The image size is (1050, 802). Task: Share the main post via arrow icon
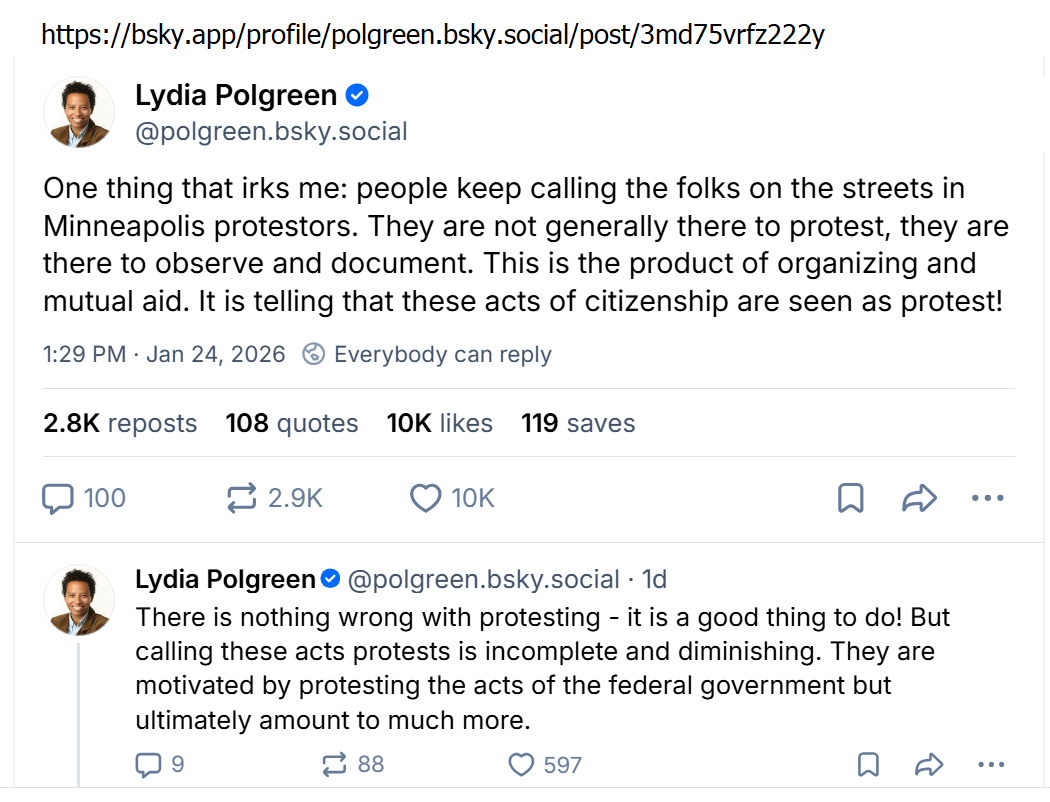918,498
